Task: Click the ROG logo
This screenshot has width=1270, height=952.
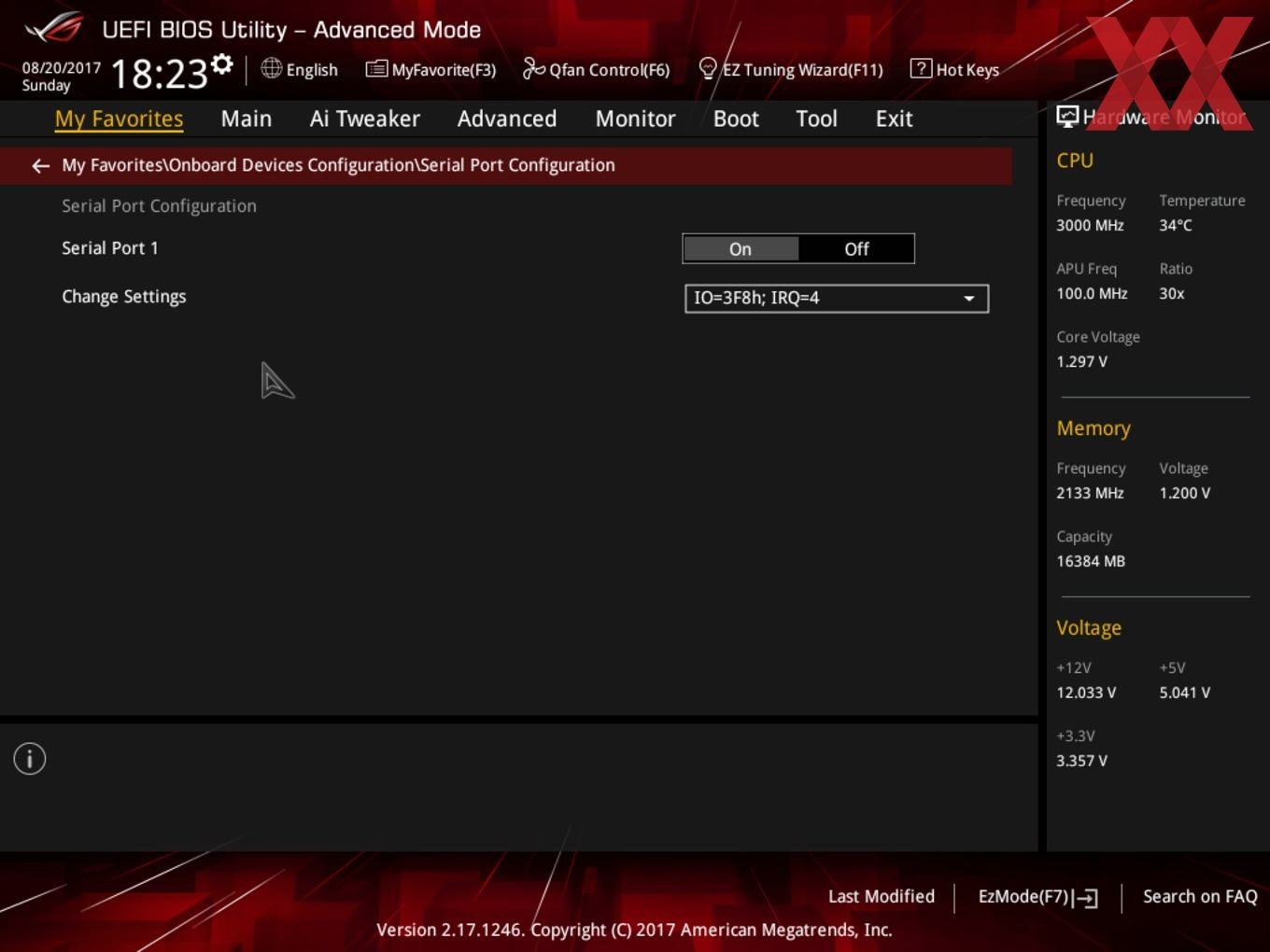Action: [x=54, y=28]
